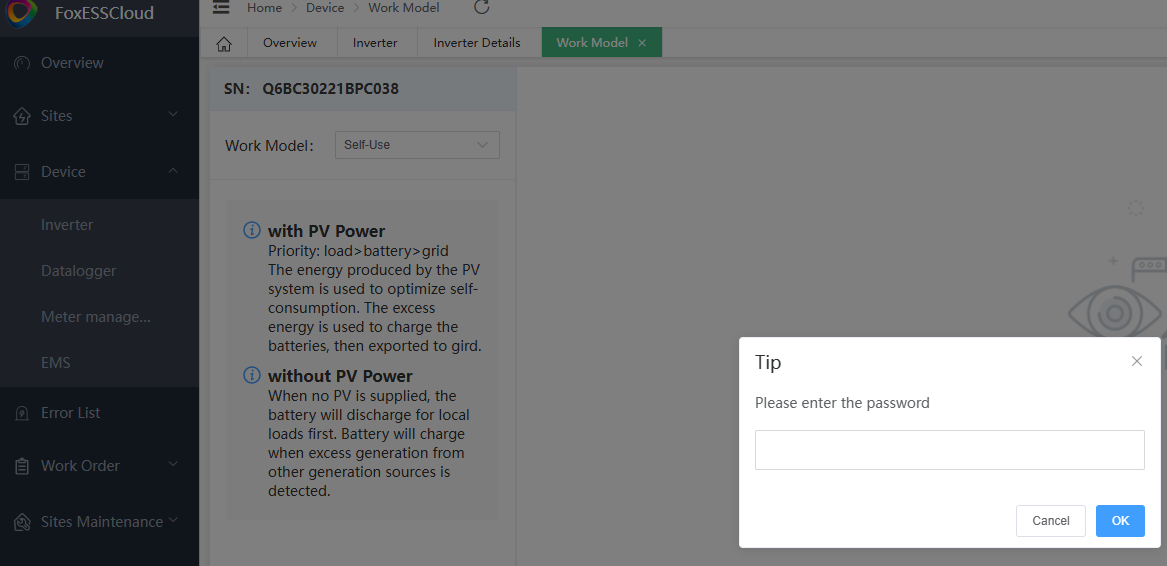Expand the Sites menu in sidebar

click(99, 116)
